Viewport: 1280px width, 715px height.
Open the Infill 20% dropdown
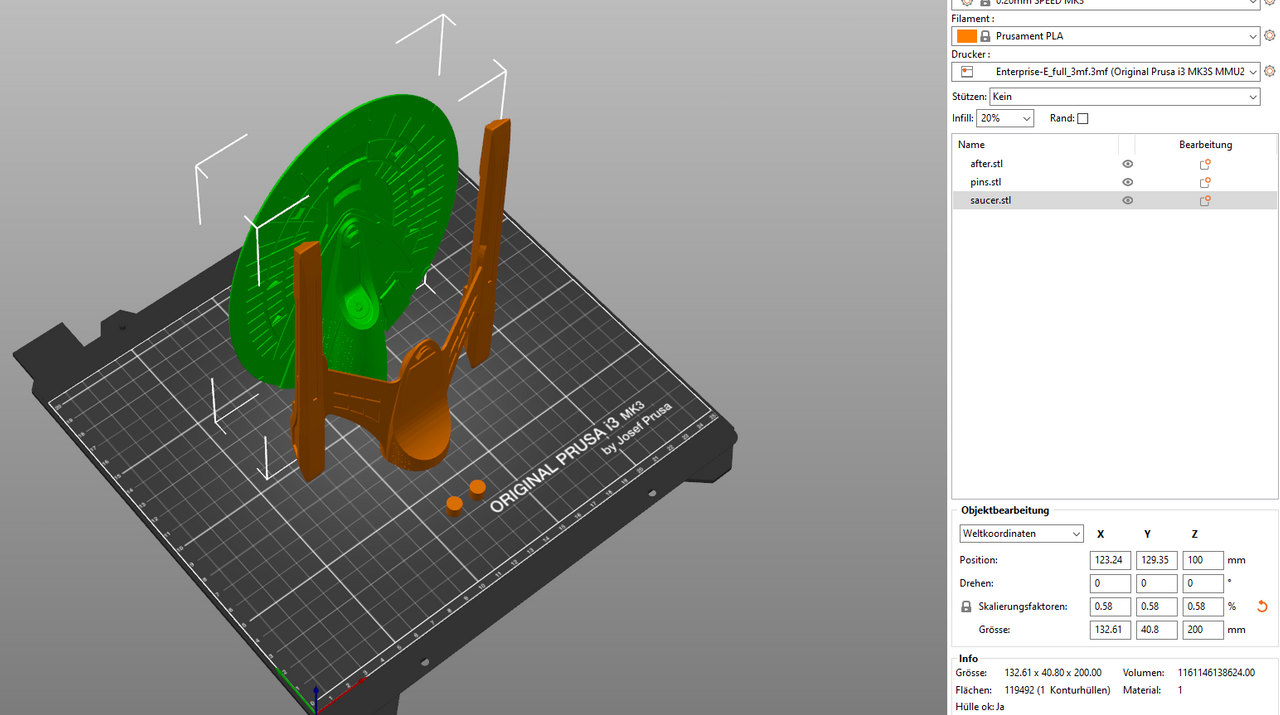[1005, 118]
